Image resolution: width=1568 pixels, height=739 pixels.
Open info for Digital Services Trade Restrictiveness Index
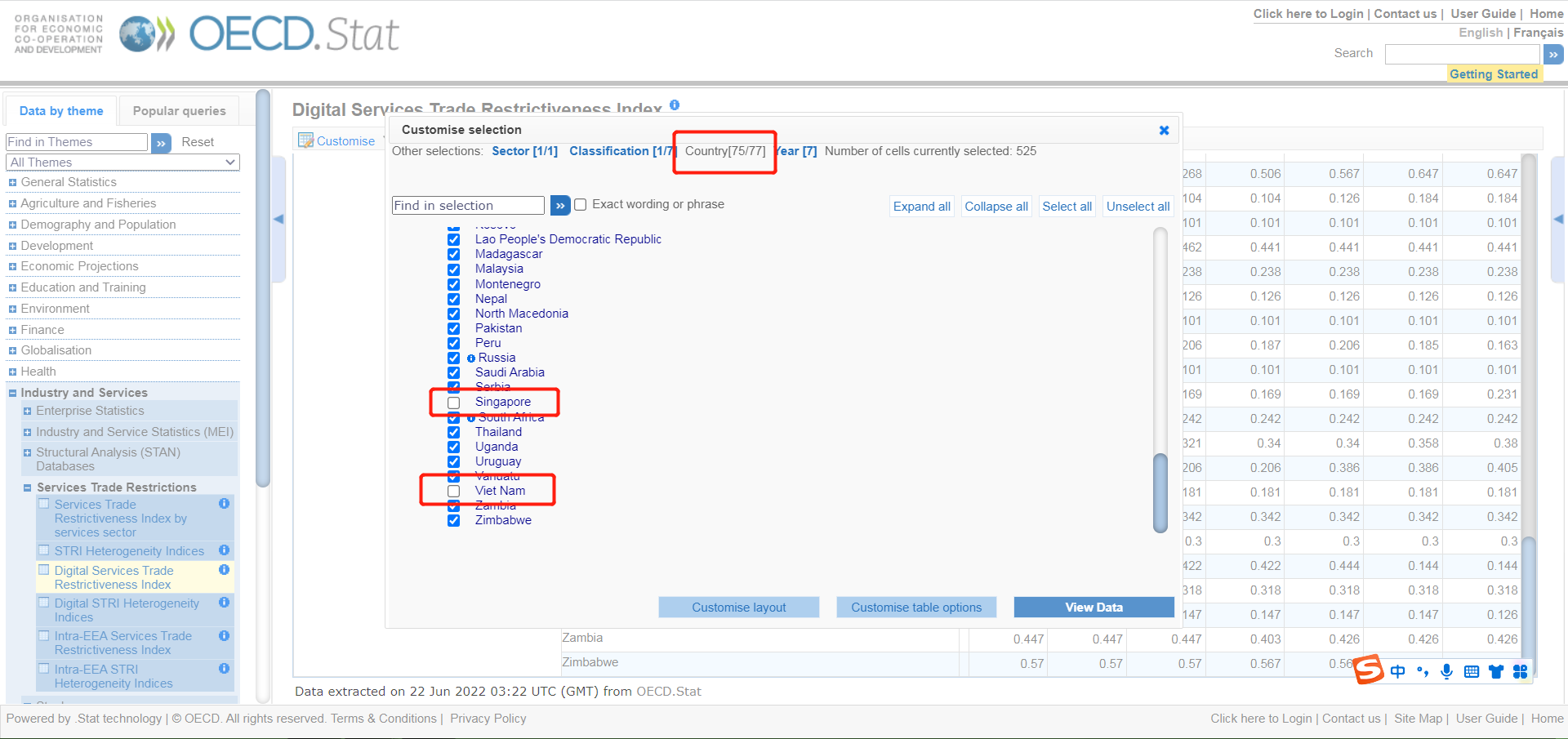click(224, 570)
